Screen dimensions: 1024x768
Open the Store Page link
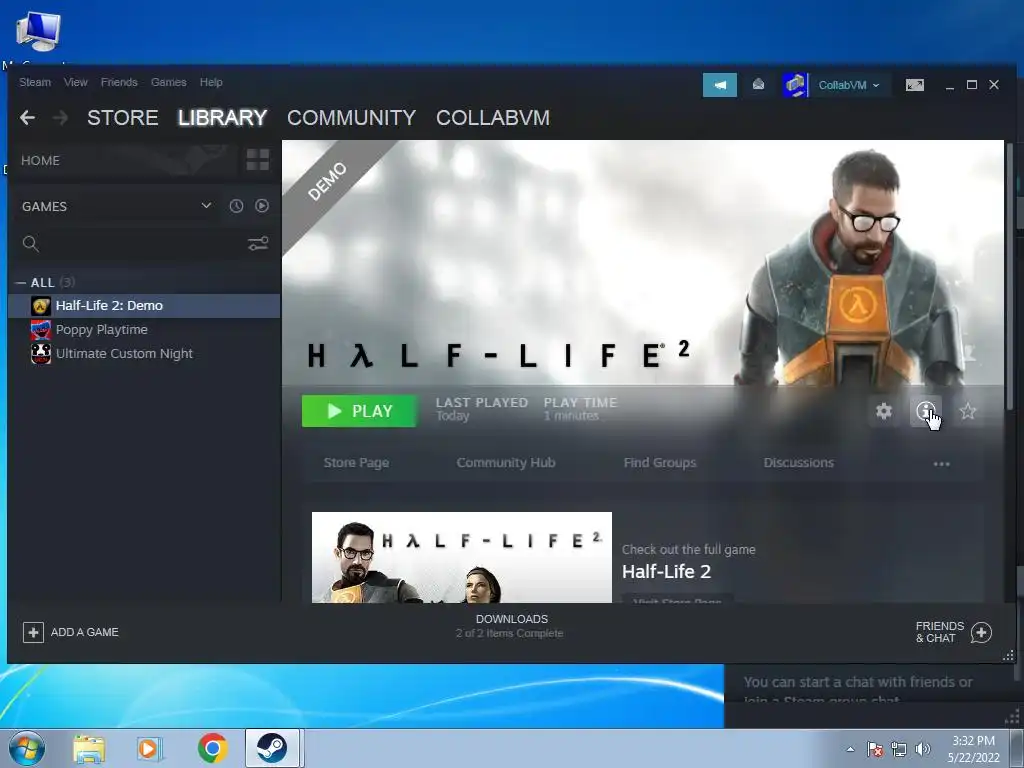pos(357,463)
